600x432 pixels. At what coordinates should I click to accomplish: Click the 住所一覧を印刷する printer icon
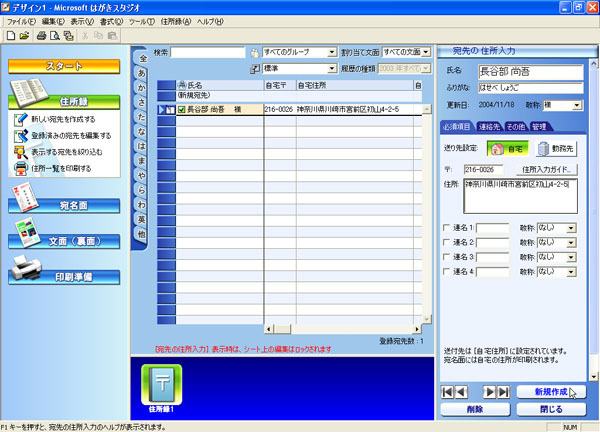[x=21, y=168]
